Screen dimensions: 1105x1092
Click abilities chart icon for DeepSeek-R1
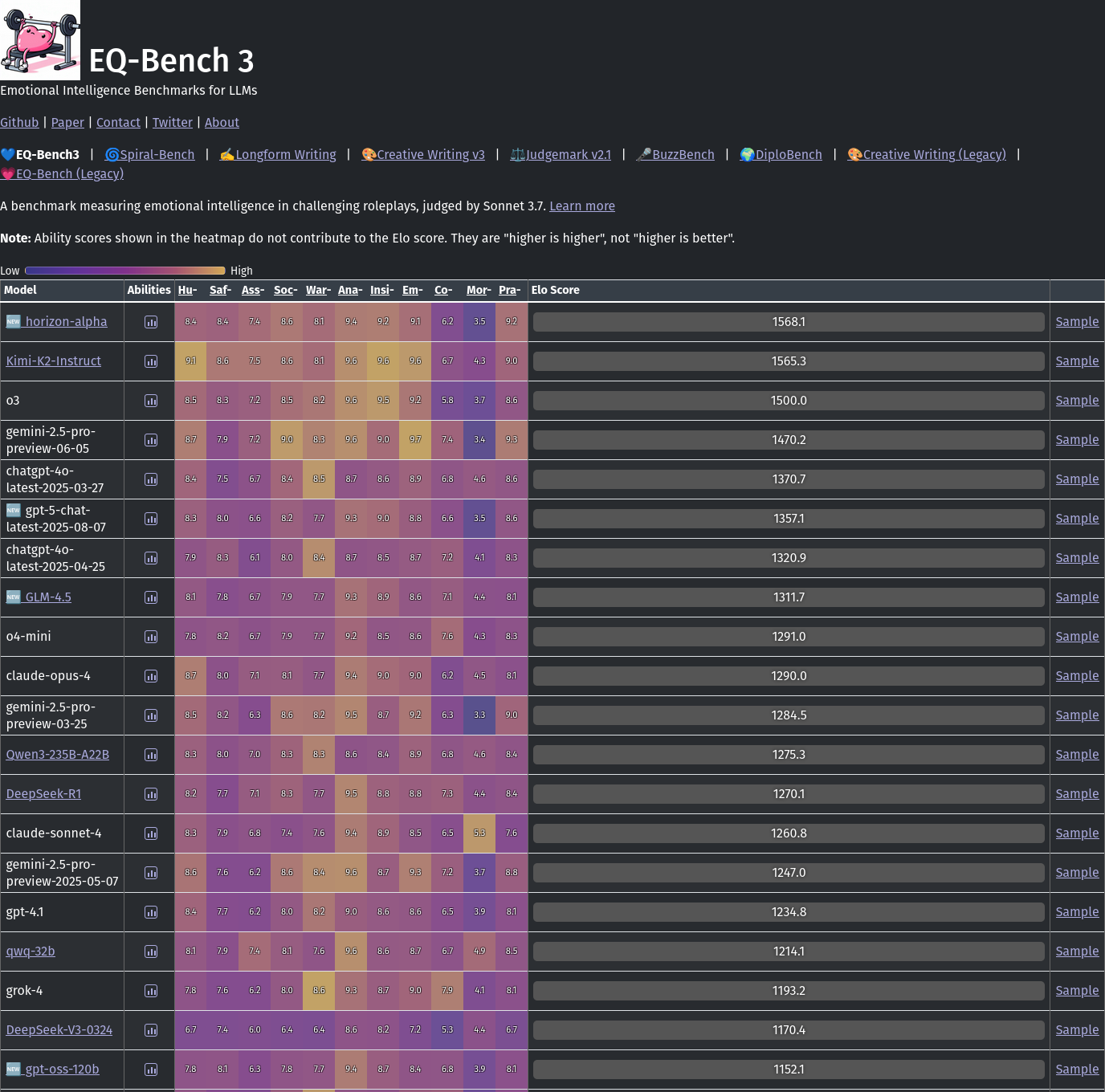pos(151,794)
